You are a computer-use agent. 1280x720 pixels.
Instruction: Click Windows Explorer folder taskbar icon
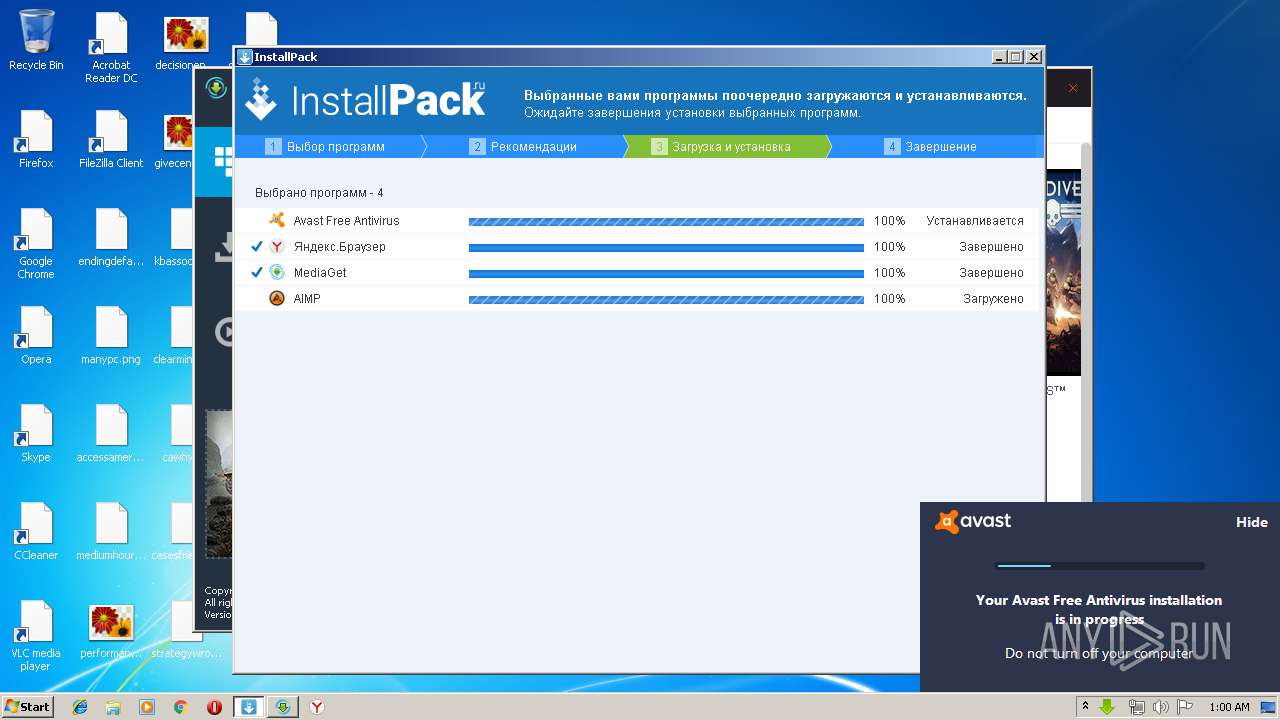click(114, 707)
